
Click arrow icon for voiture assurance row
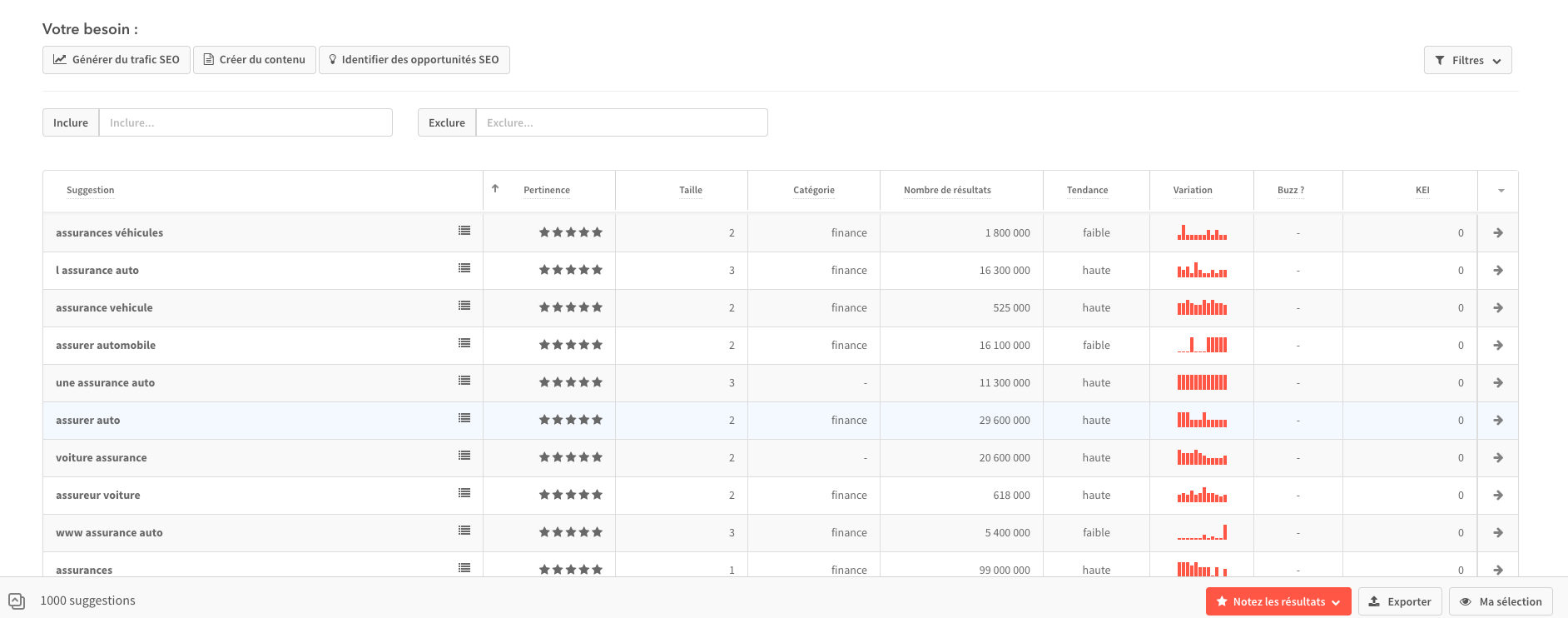(x=1498, y=458)
